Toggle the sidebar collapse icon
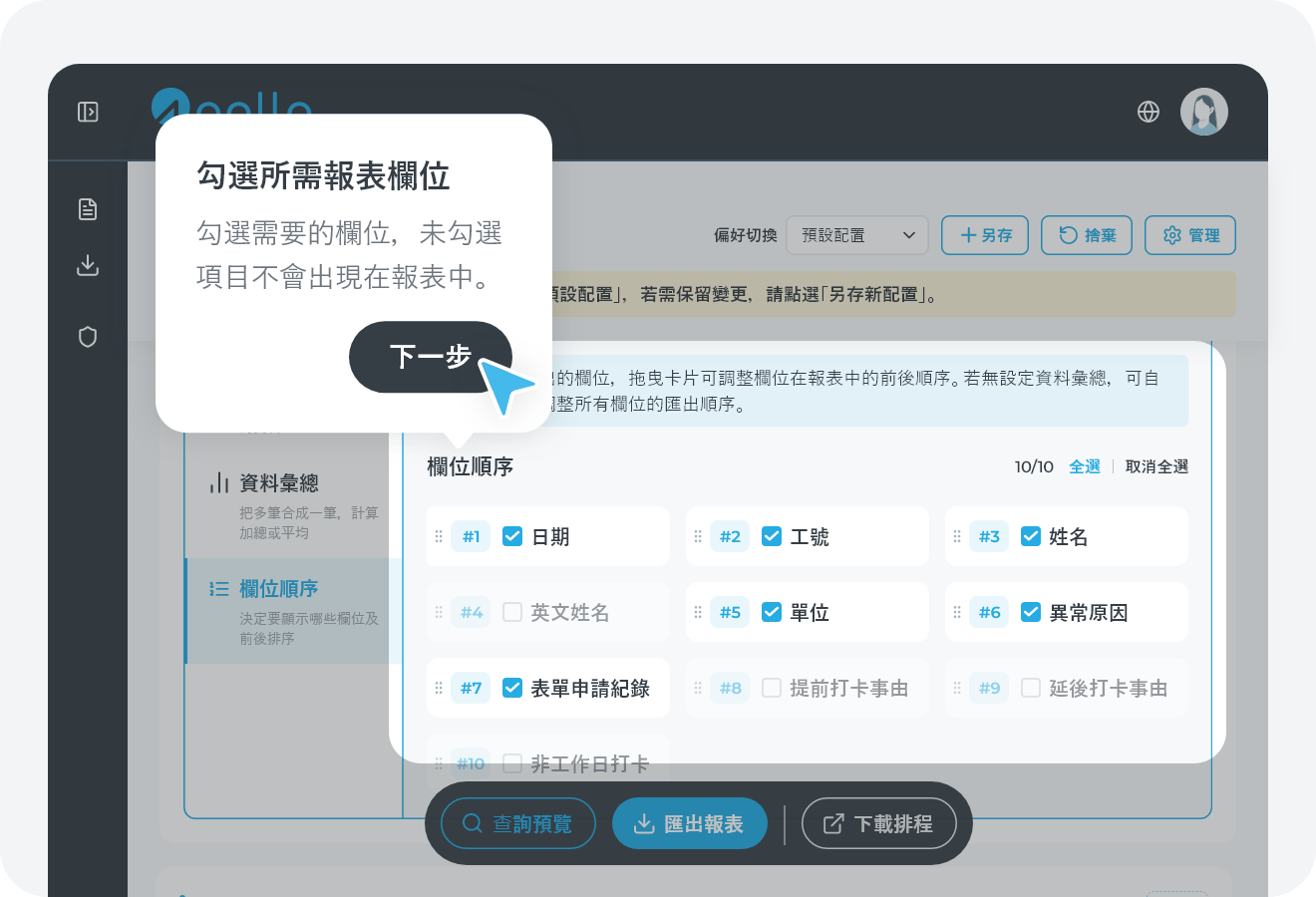This screenshot has height=897, width=1316. tap(88, 112)
